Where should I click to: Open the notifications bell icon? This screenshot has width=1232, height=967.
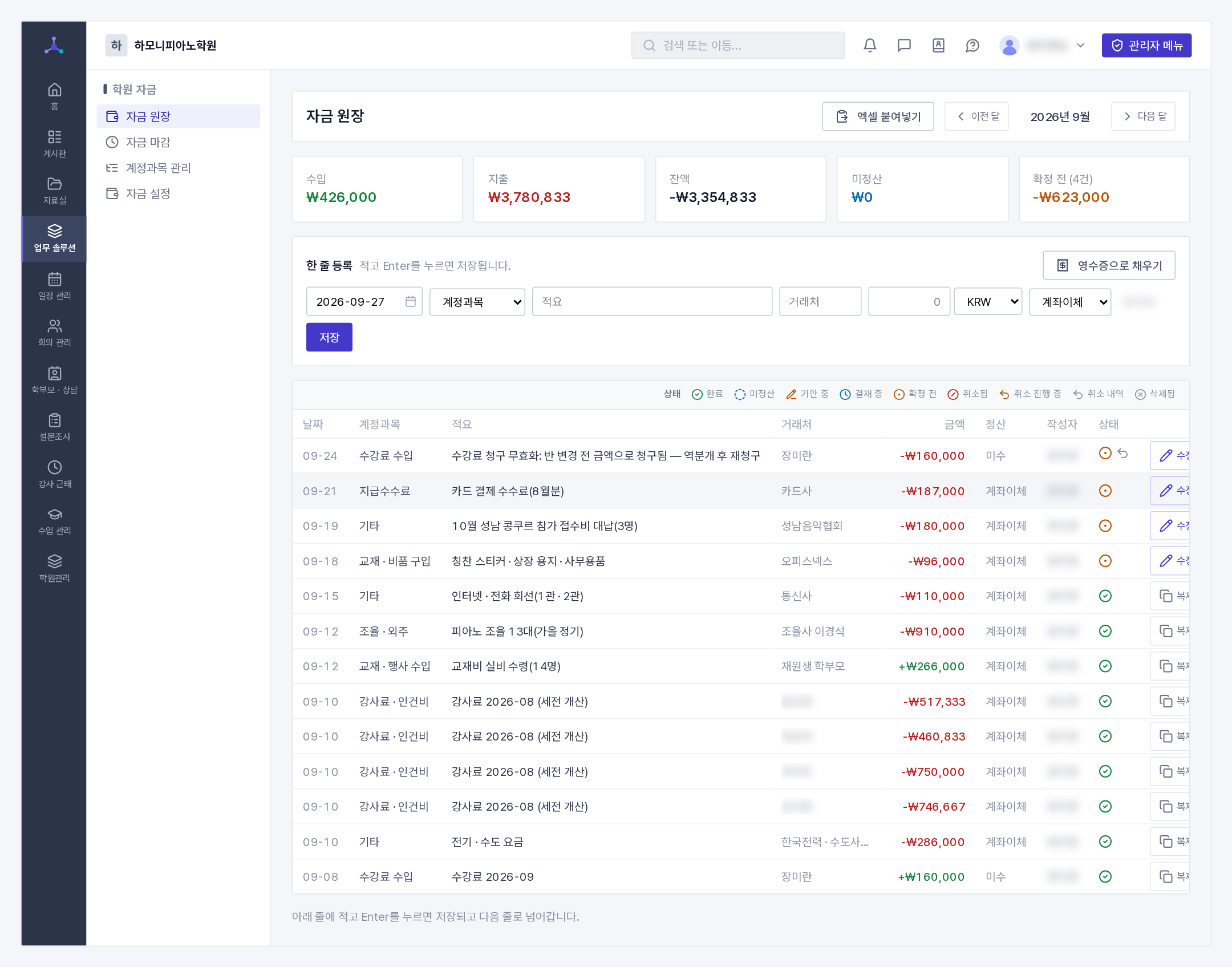click(x=870, y=46)
